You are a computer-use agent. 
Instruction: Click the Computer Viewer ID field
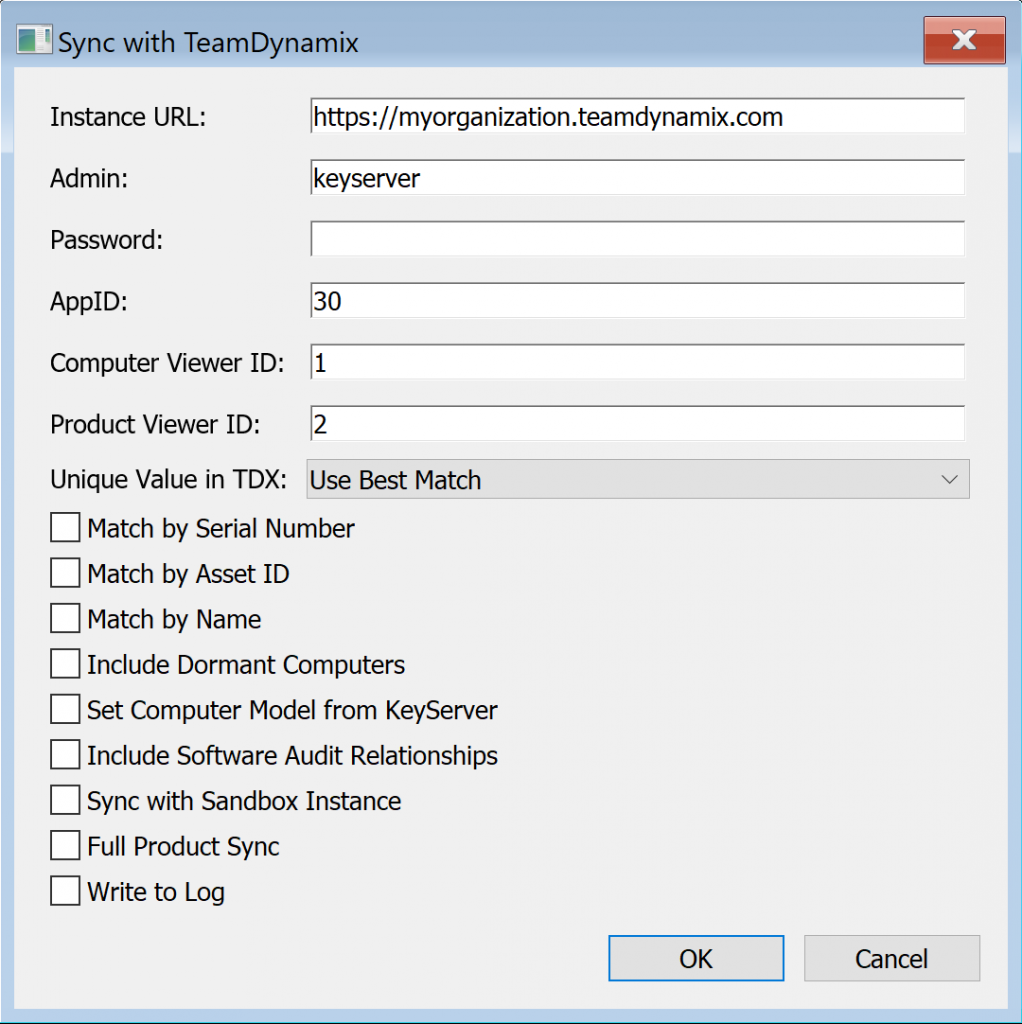pos(637,362)
